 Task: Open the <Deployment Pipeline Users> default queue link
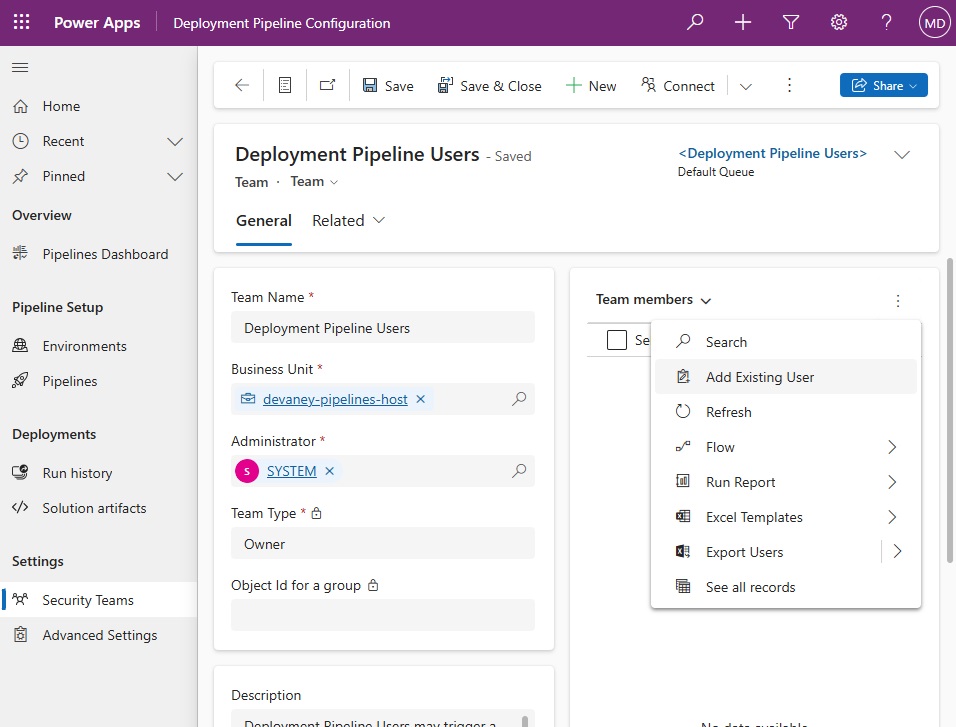[772, 153]
